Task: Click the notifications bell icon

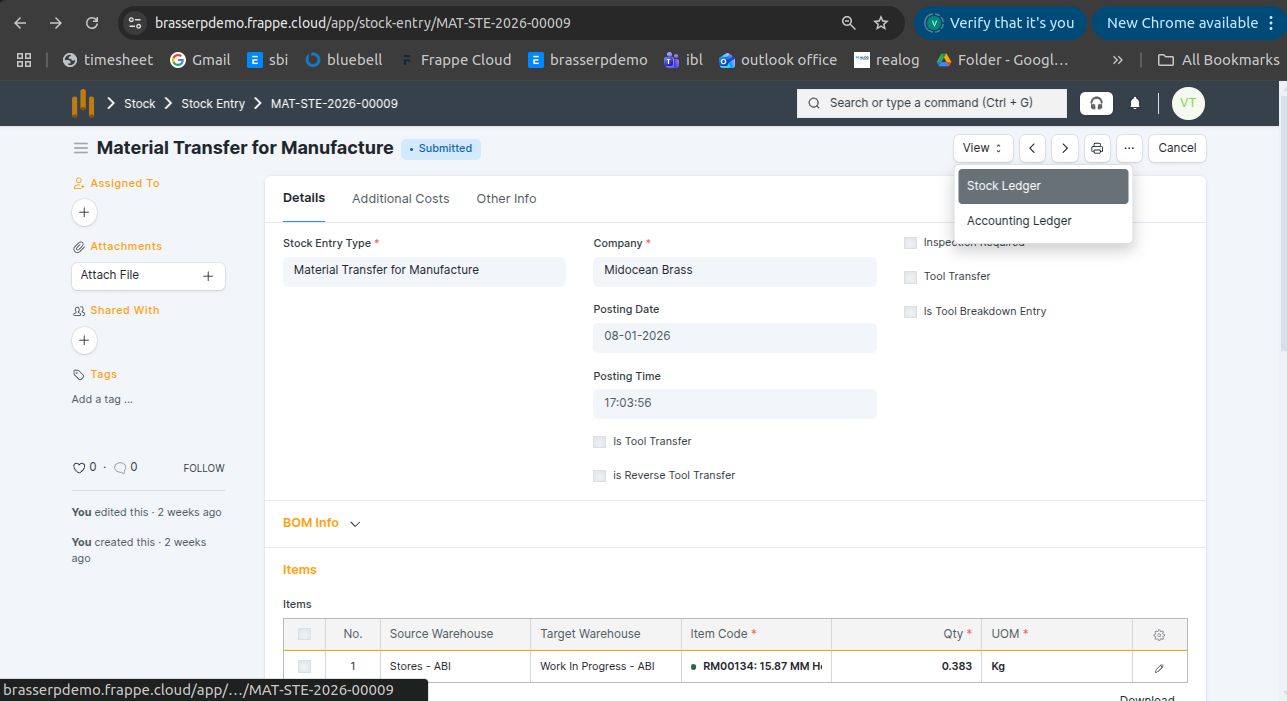Action: [x=1135, y=103]
